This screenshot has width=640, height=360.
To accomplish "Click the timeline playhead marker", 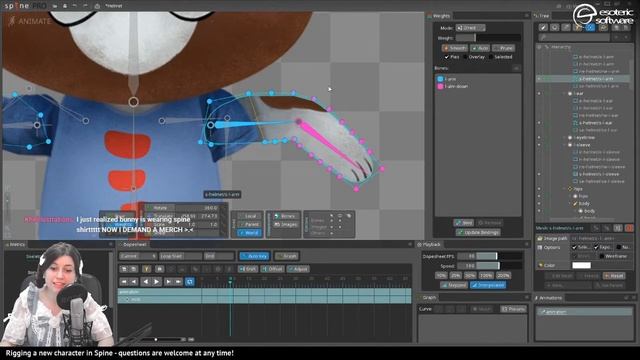I will (x=230, y=279).
